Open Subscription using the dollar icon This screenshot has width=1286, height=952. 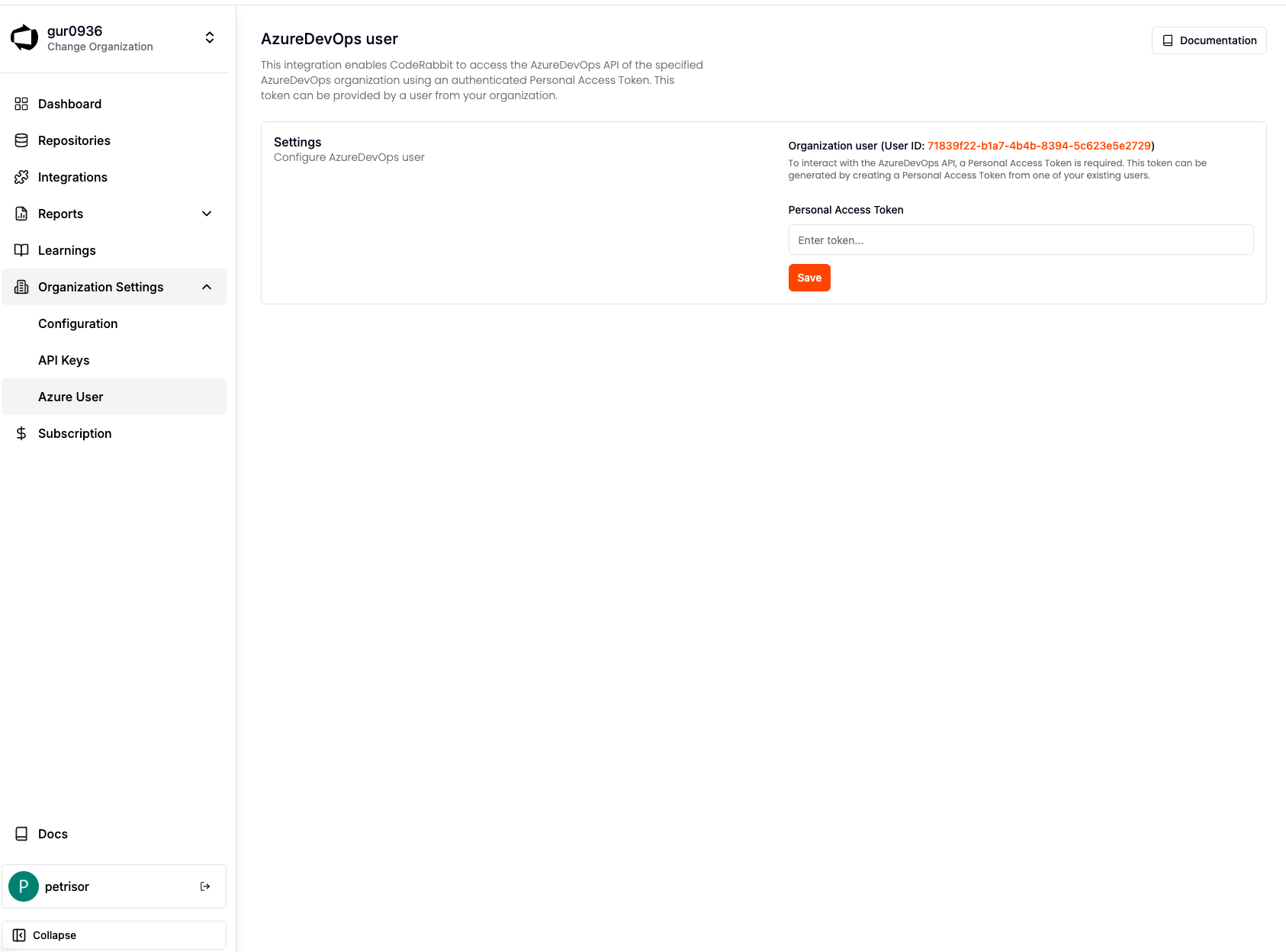click(x=21, y=433)
